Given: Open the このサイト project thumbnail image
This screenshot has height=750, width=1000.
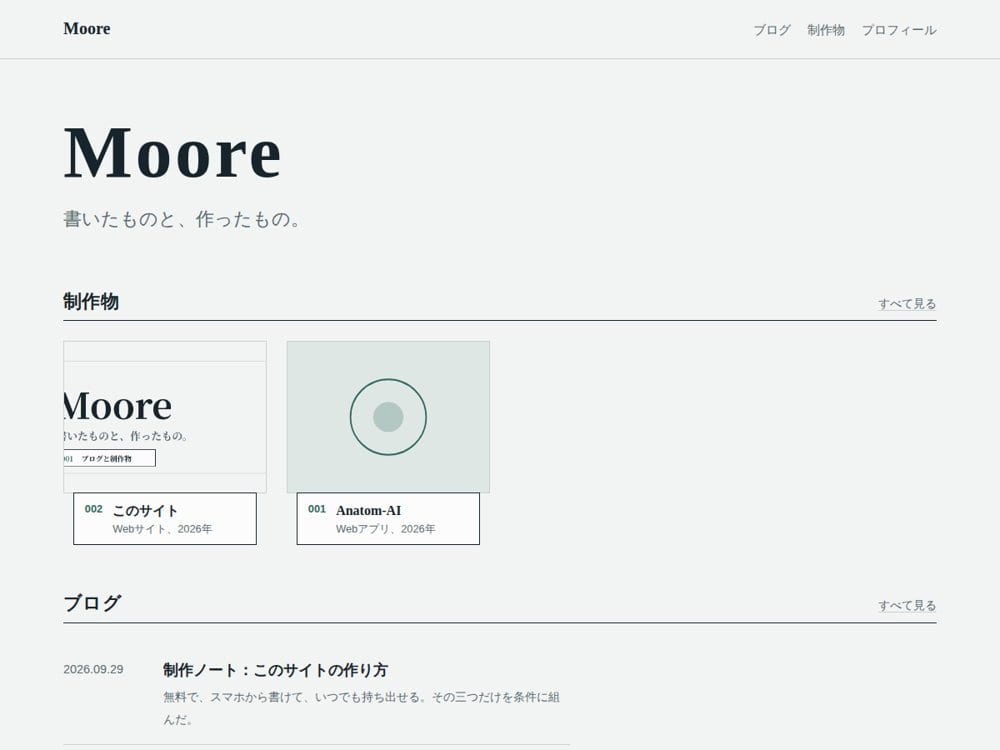Looking at the screenshot, I should point(165,416).
